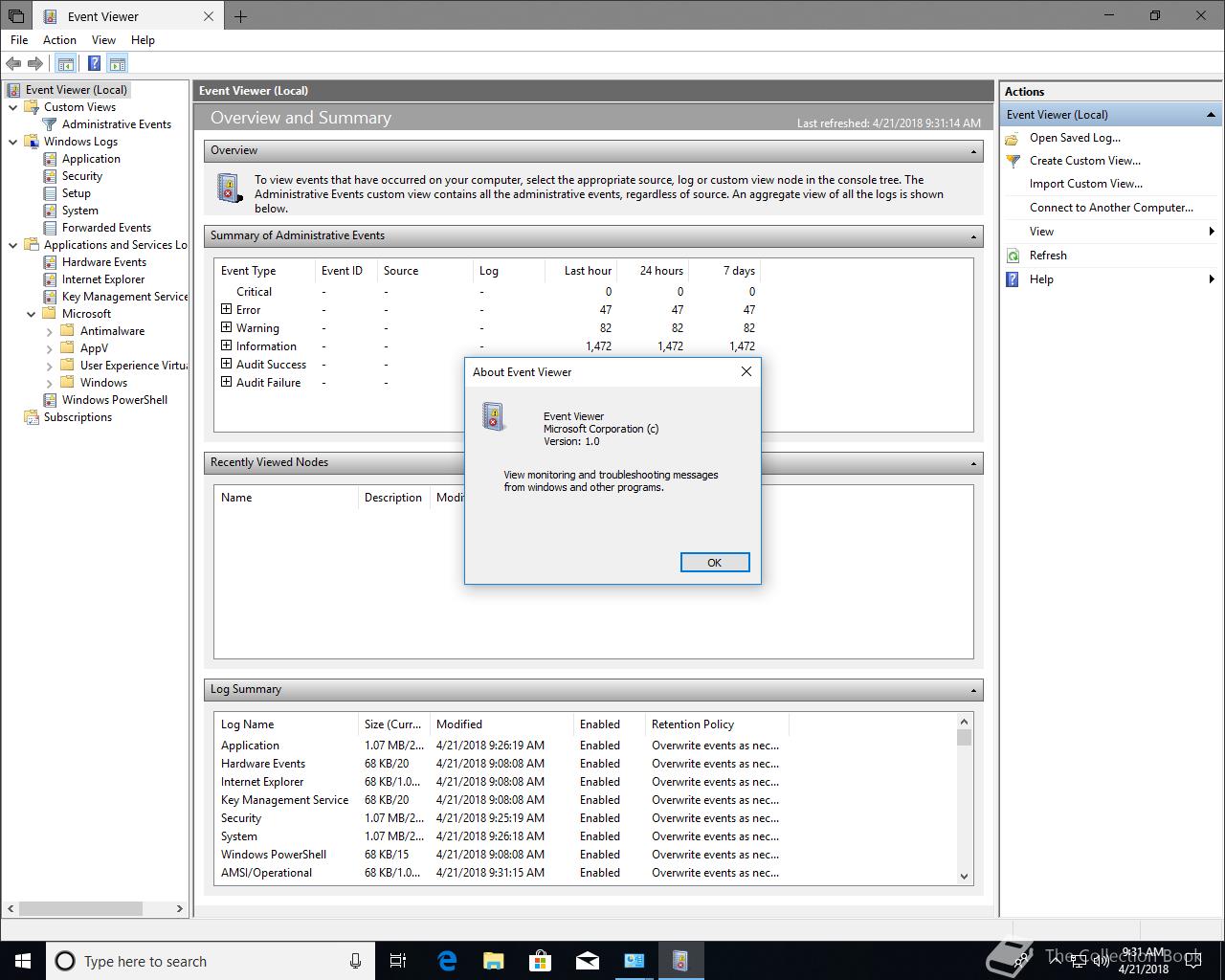Viewport: 1225px width, 980px height.
Task: Expand the Warning event type row
Action: tap(227, 327)
